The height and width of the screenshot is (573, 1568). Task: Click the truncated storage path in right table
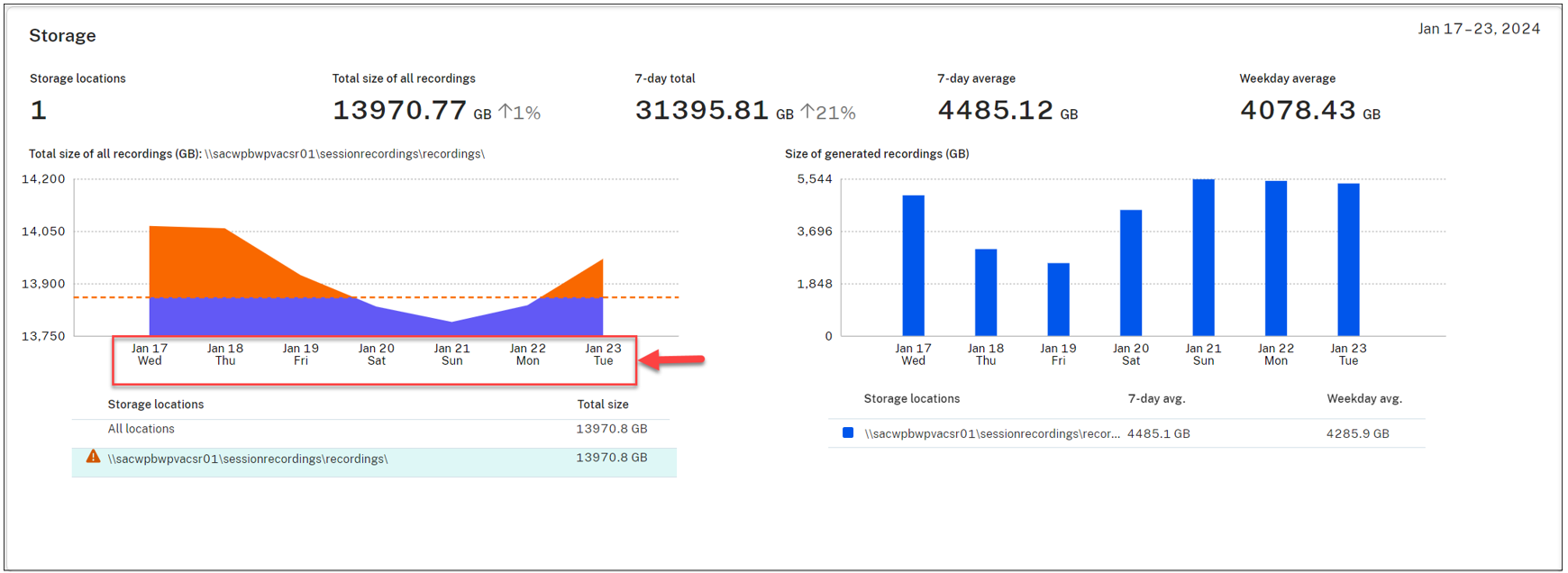click(991, 433)
